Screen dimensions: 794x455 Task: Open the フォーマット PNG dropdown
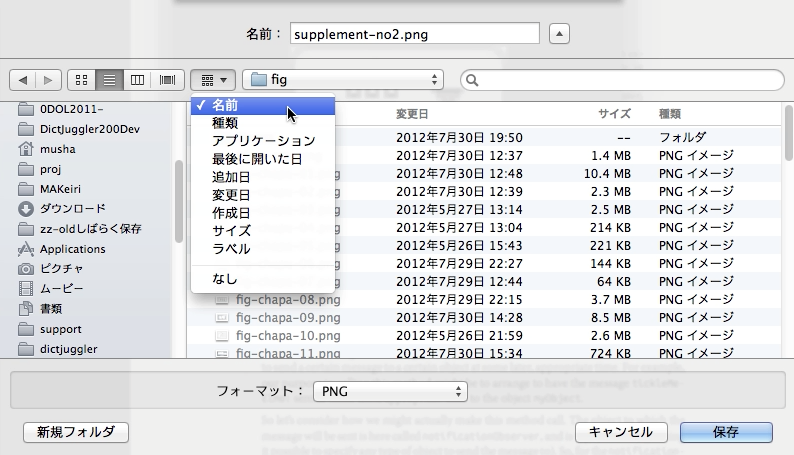point(390,391)
